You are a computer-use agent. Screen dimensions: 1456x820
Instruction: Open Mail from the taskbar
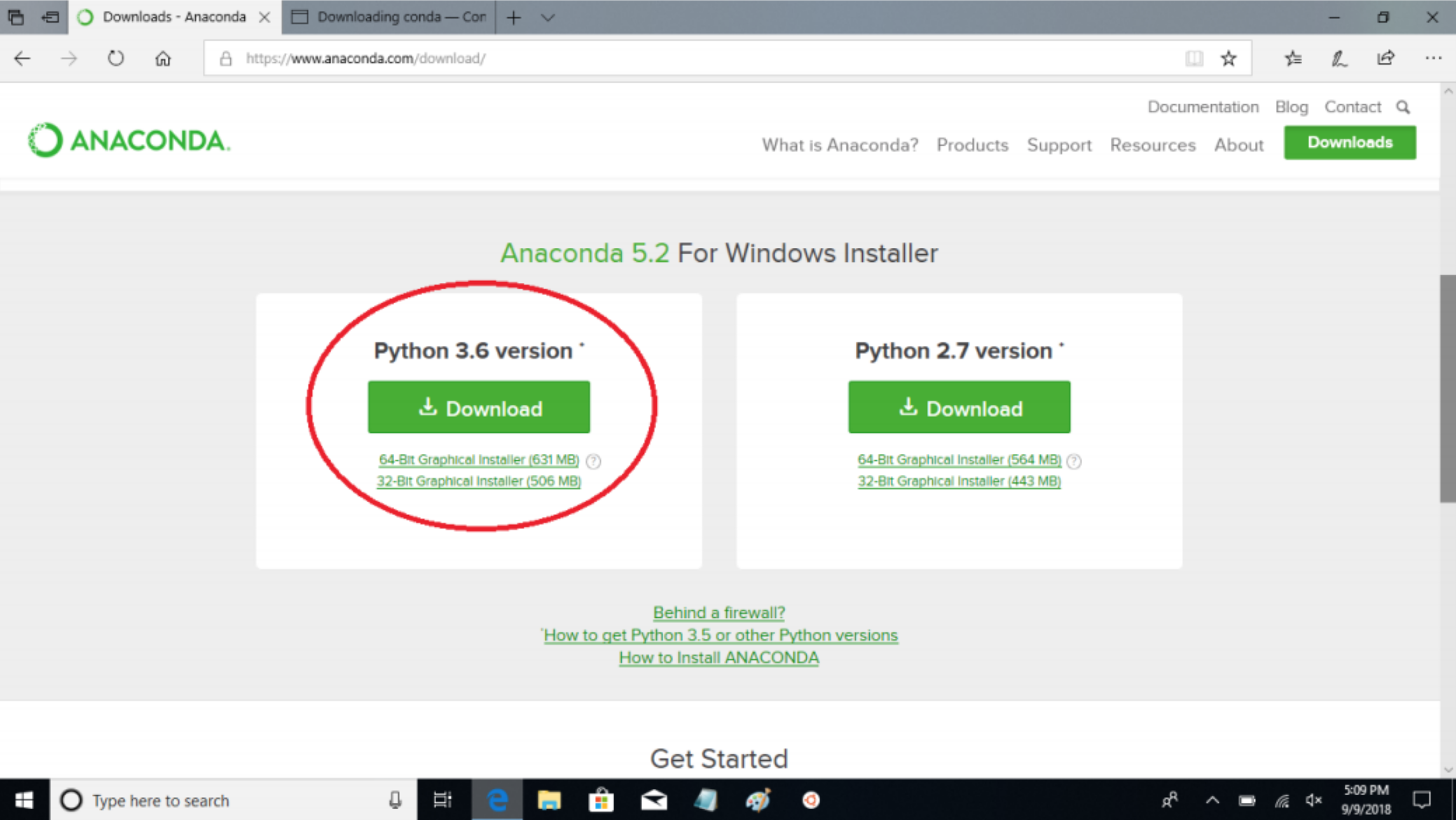point(654,800)
